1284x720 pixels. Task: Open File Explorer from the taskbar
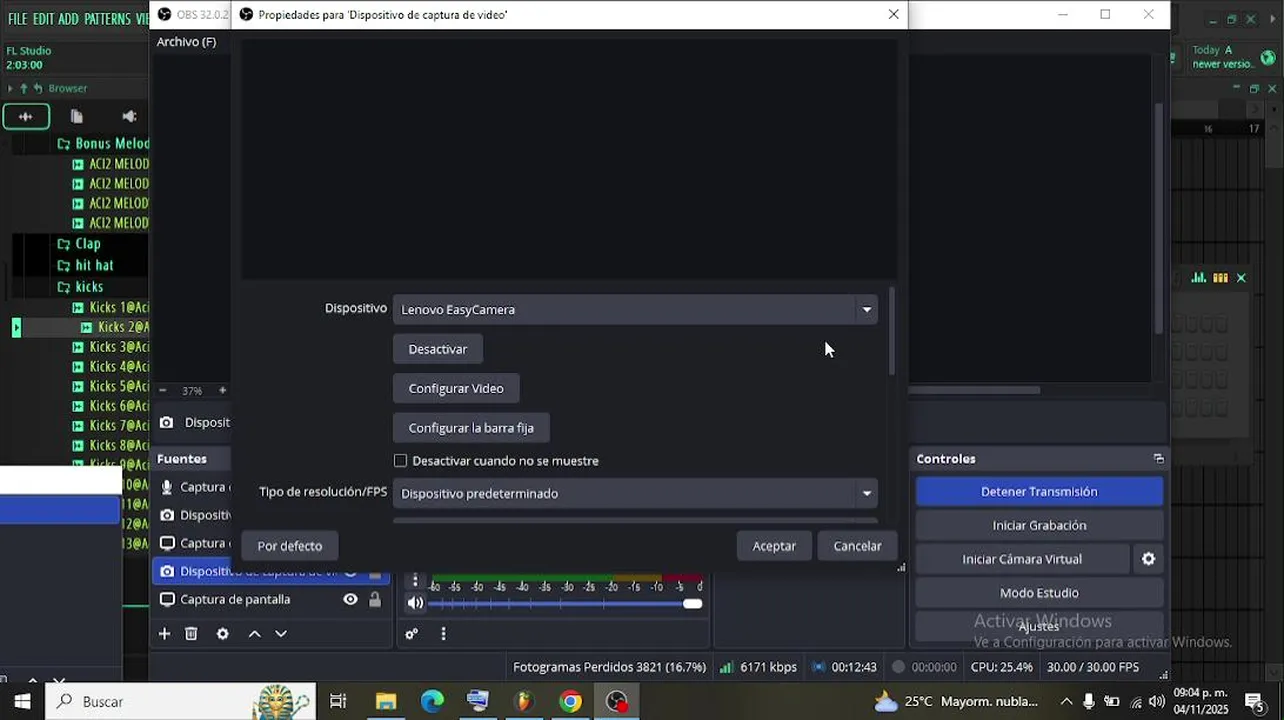point(386,702)
